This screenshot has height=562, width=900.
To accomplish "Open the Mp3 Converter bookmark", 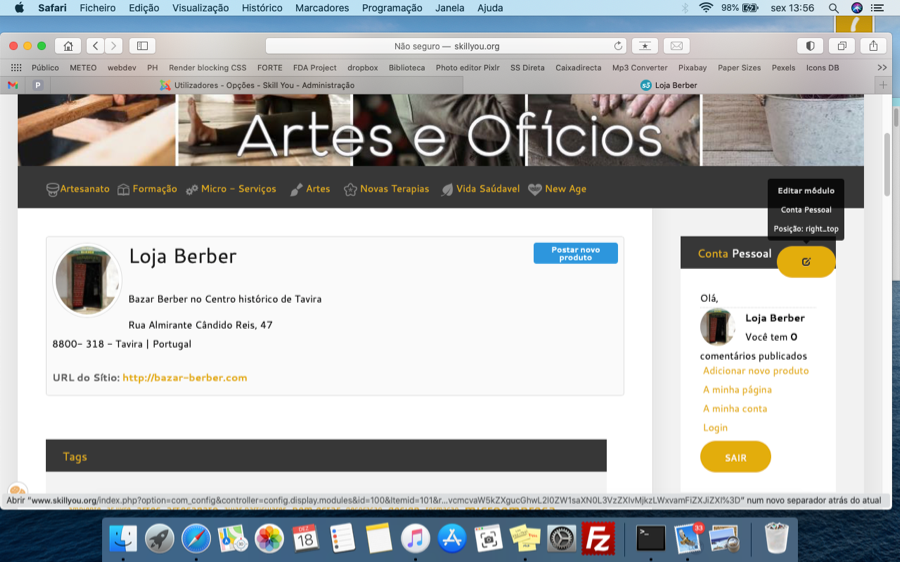I will [x=639, y=68].
